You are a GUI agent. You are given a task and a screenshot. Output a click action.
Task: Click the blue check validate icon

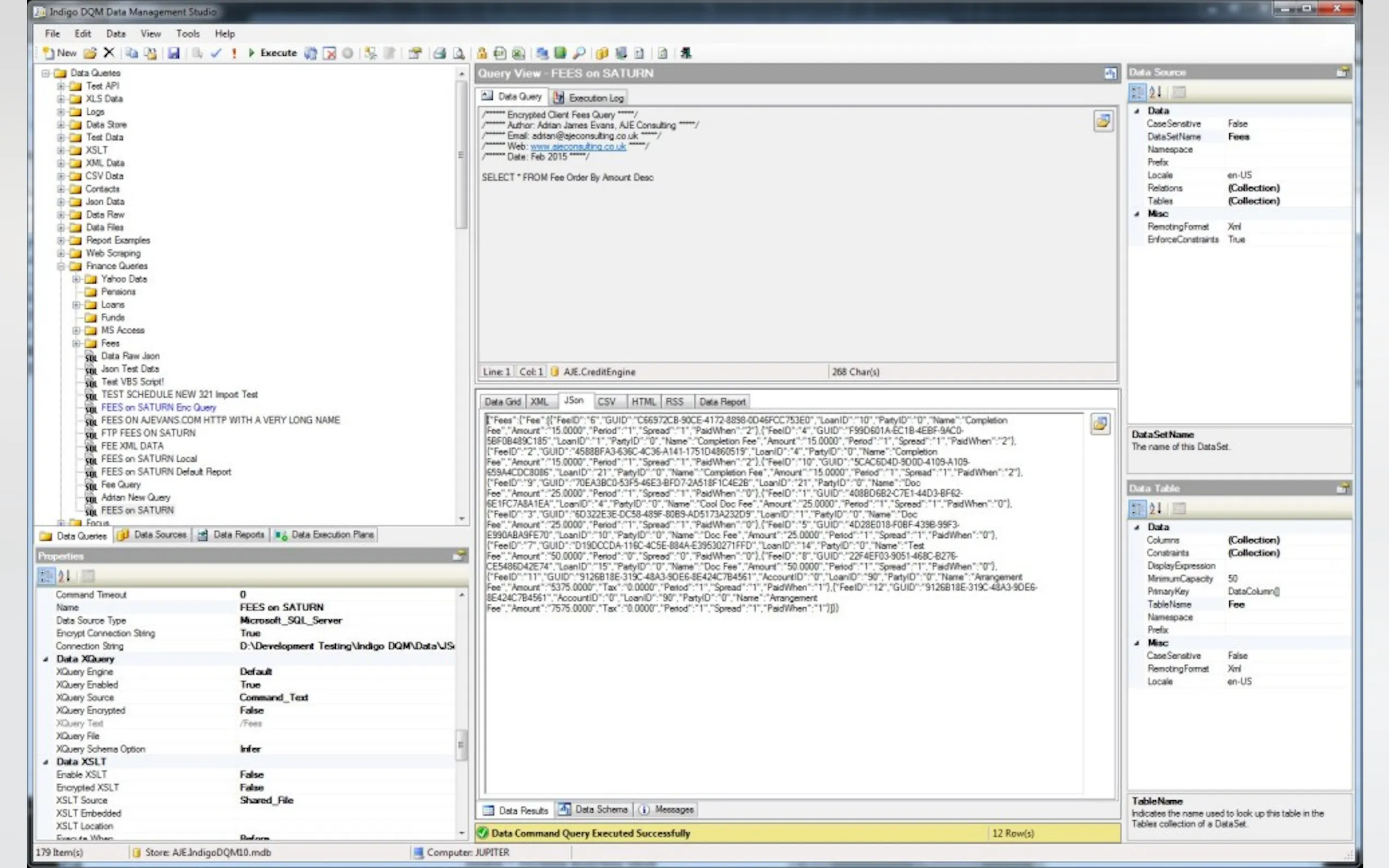click(x=216, y=54)
